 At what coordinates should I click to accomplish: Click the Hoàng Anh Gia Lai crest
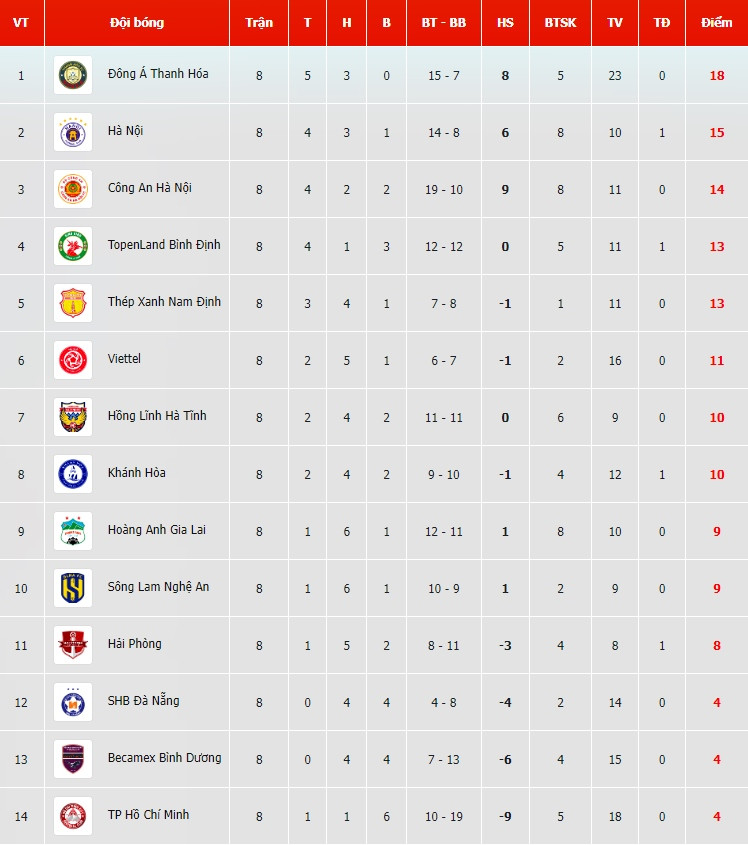pyautogui.click(x=73, y=531)
